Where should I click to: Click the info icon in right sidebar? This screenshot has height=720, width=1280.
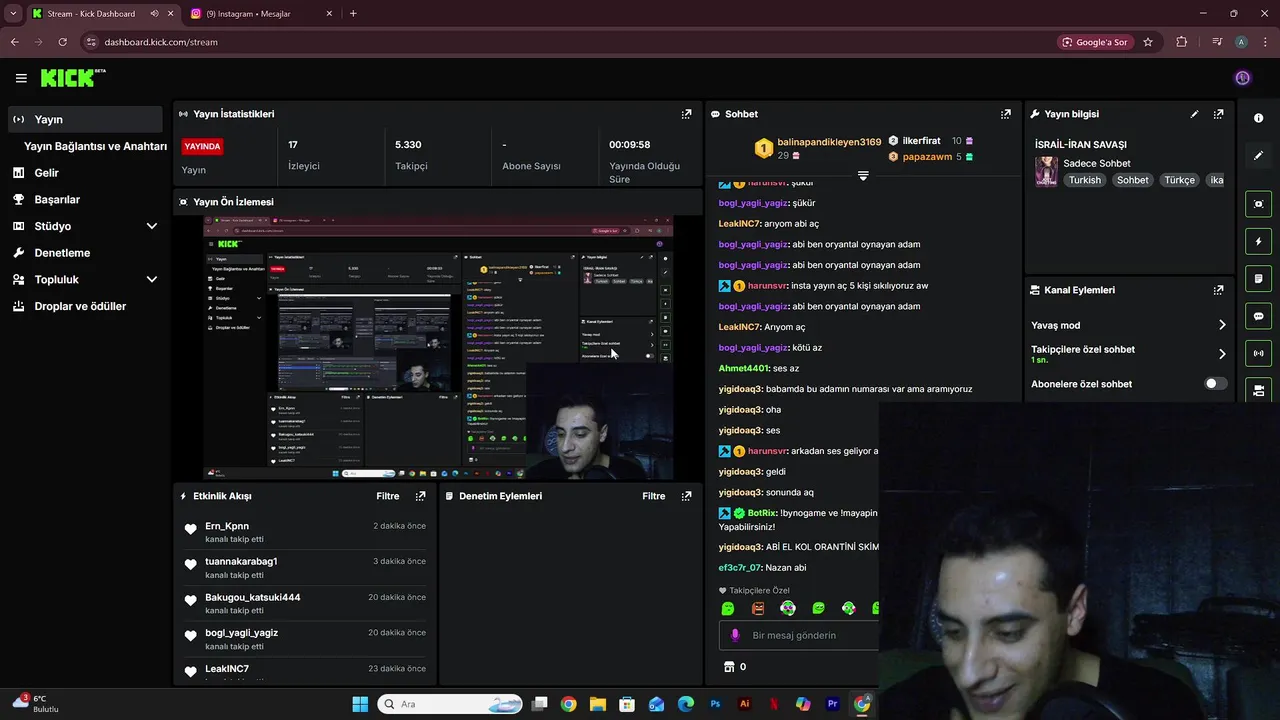pyautogui.click(x=1258, y=118)
